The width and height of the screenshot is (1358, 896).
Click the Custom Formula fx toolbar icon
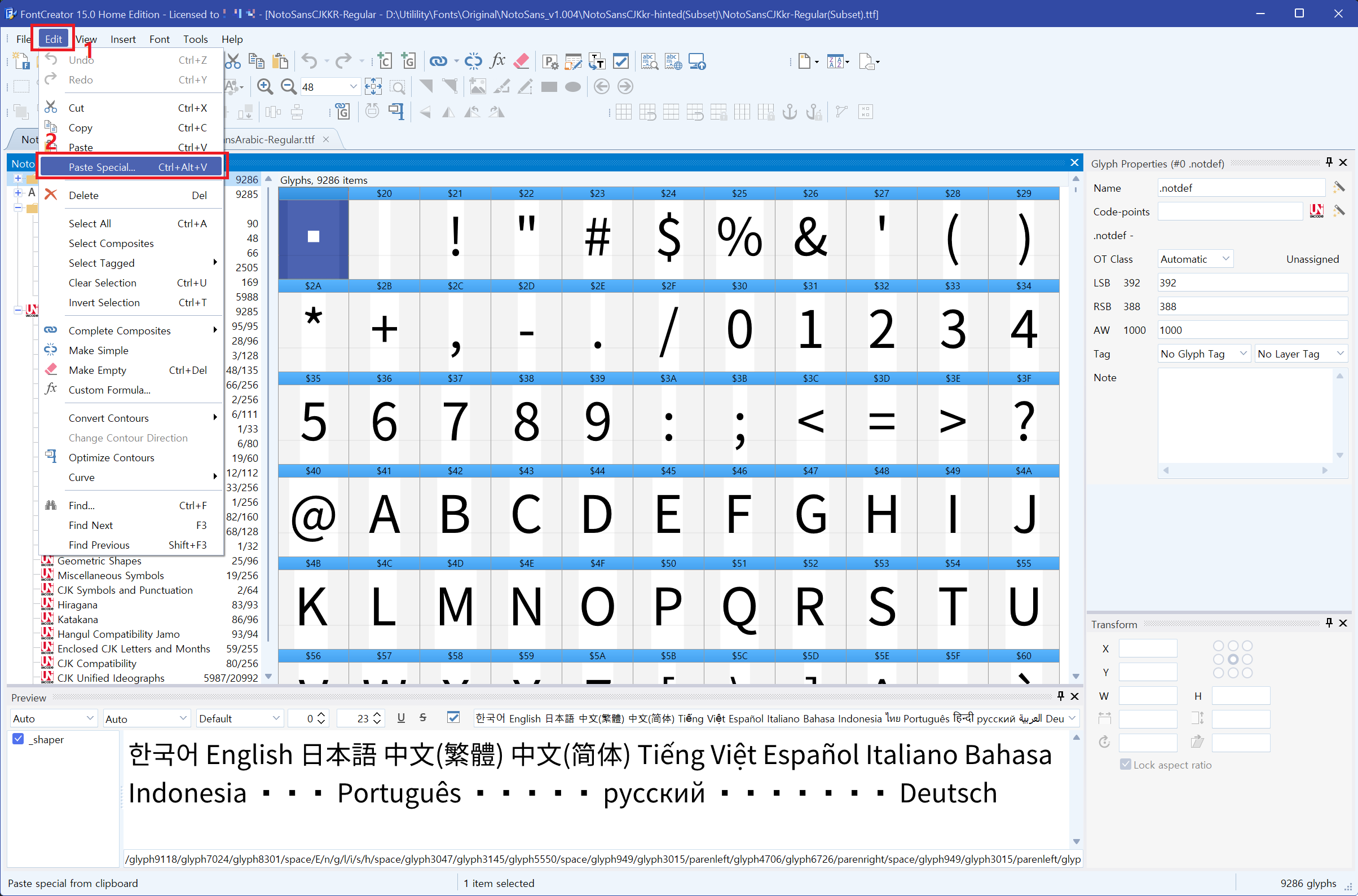(498, 61)
